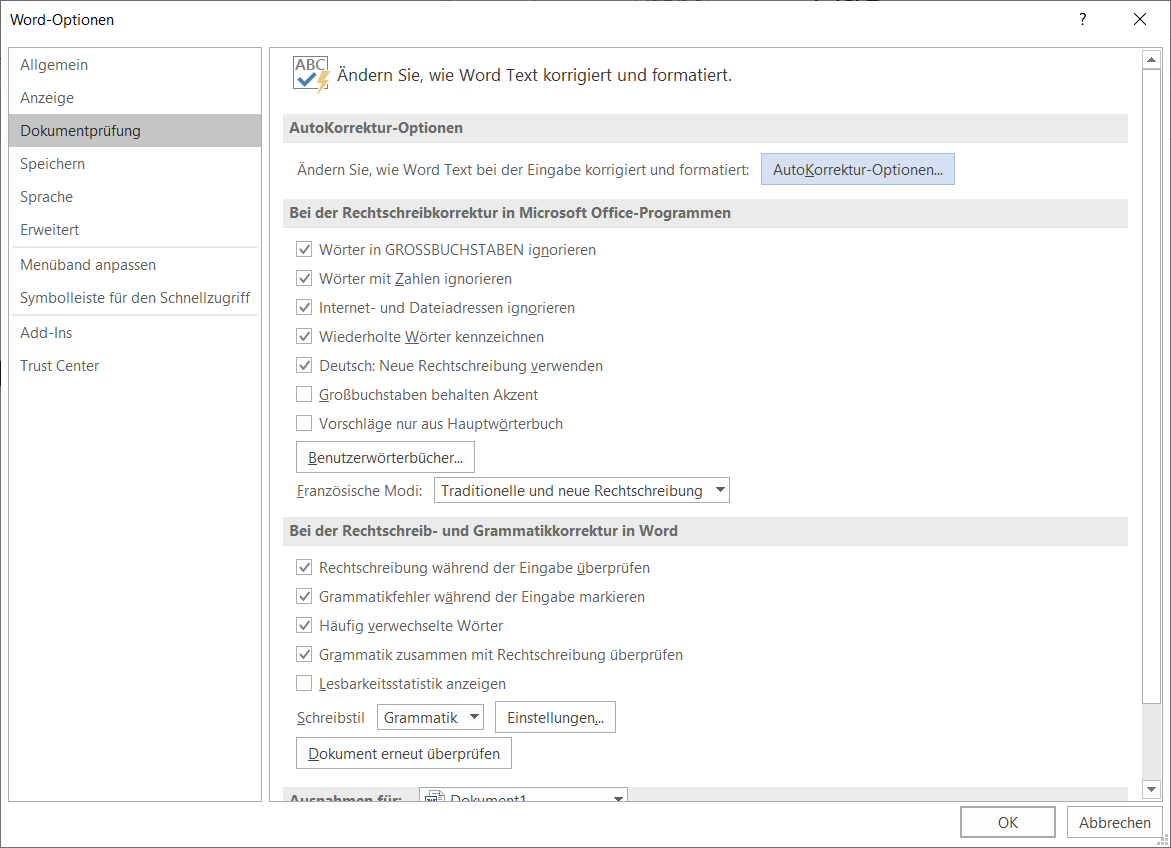Click the vertical scrollbar thumb
The width and height of the screenshot is (1171, 848).
pos(1151,386)
